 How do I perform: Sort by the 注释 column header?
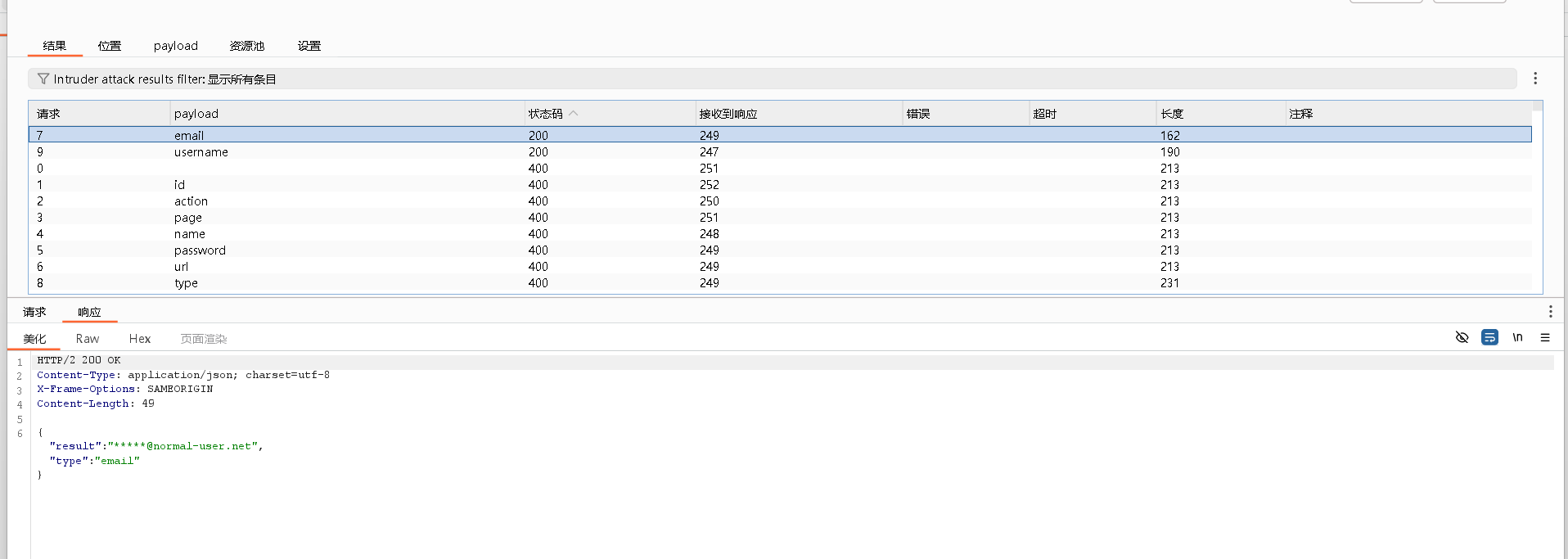pyautogui.click(x=1408, y=114)
